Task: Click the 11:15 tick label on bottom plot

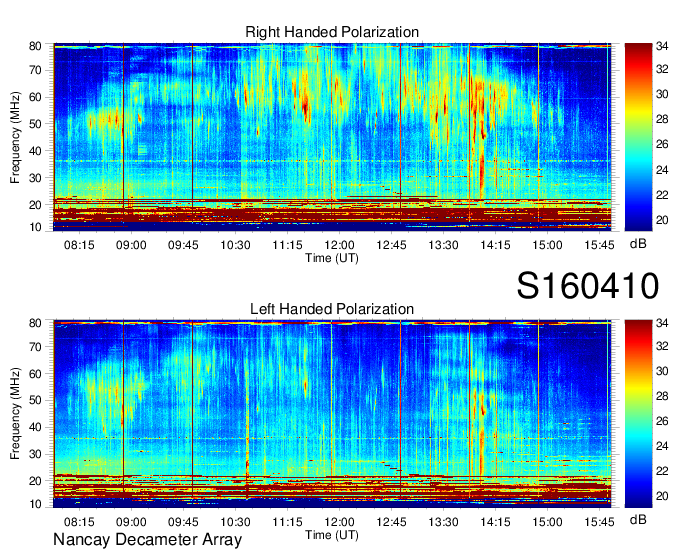Action: pyautogui.click(x=287, y=521)
